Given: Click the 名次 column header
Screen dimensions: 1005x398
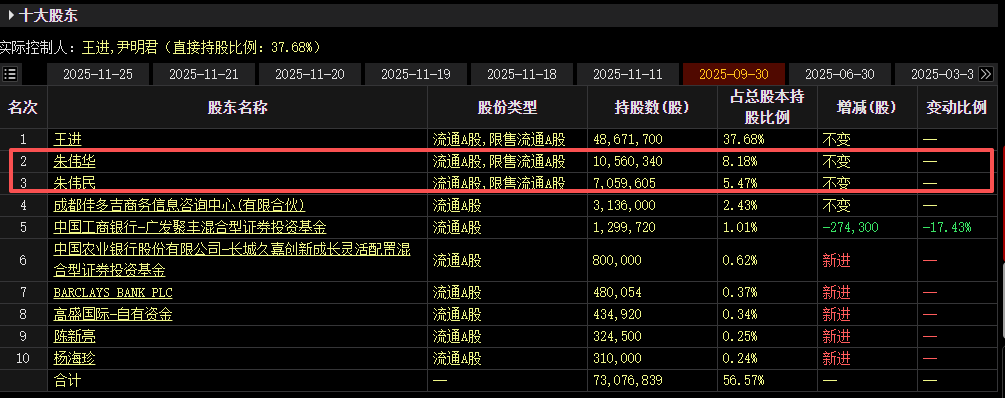Looking at the screenshot, I should point(23,108).
